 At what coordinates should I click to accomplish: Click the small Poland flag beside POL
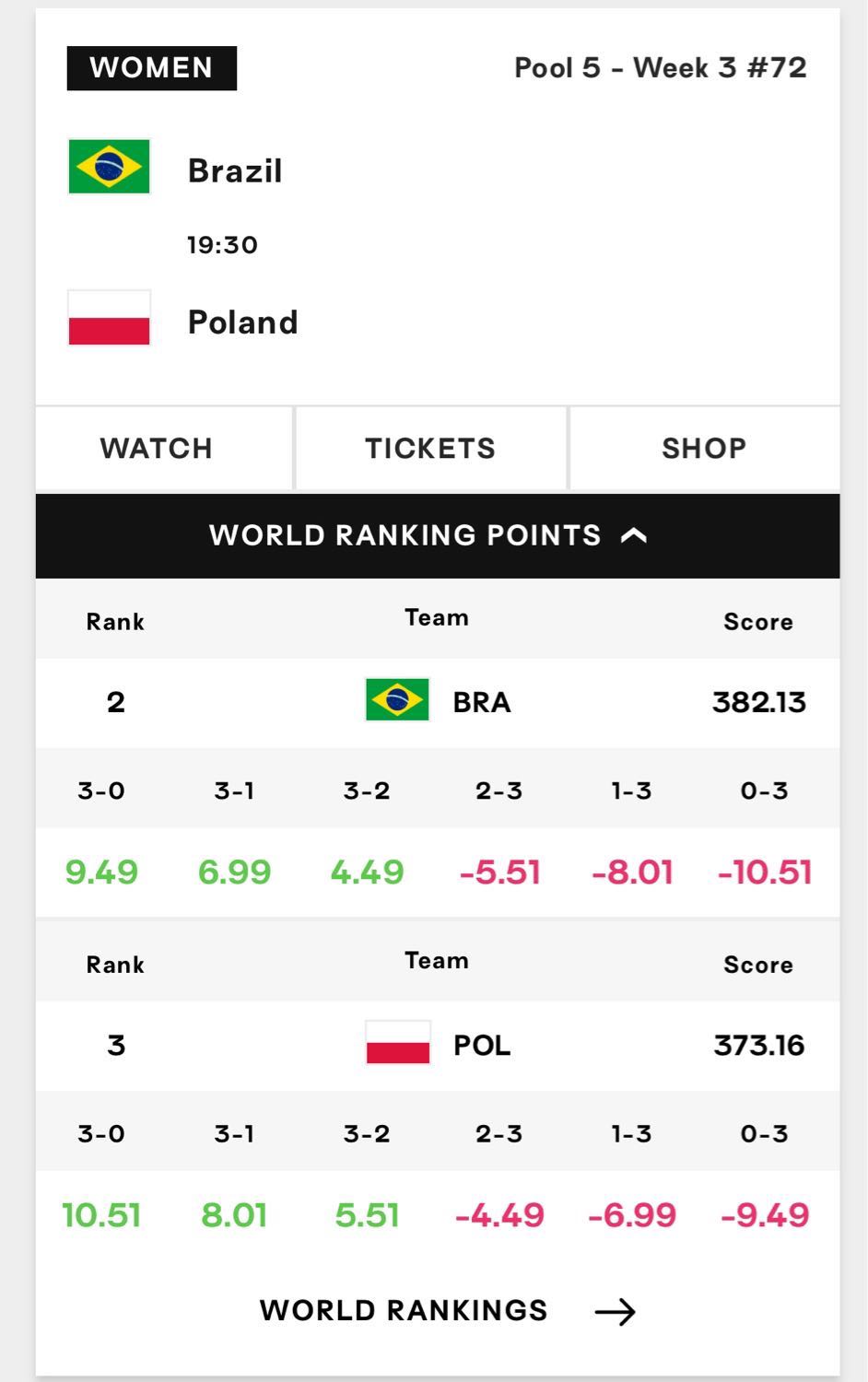(397, 1043)
